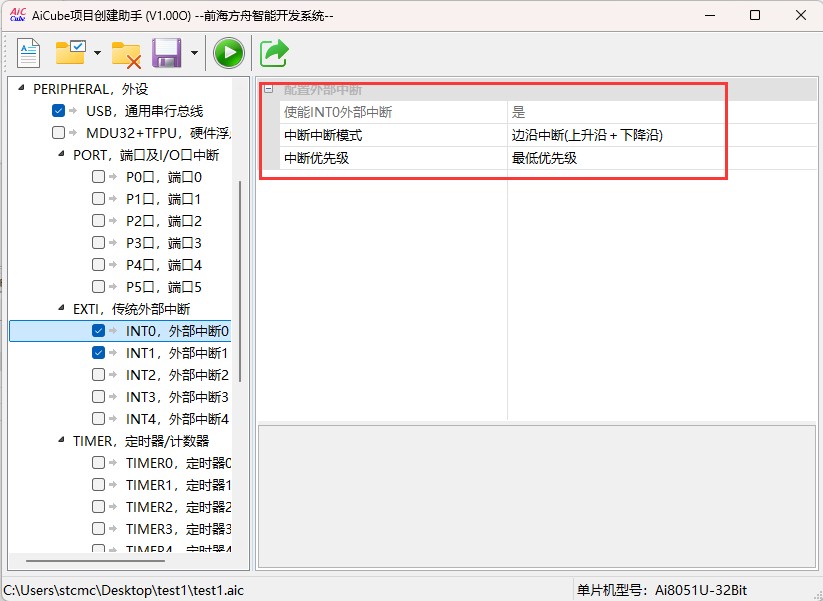
Task: Select the P0口，端口0 tree item
Action: tap(164, 177)
